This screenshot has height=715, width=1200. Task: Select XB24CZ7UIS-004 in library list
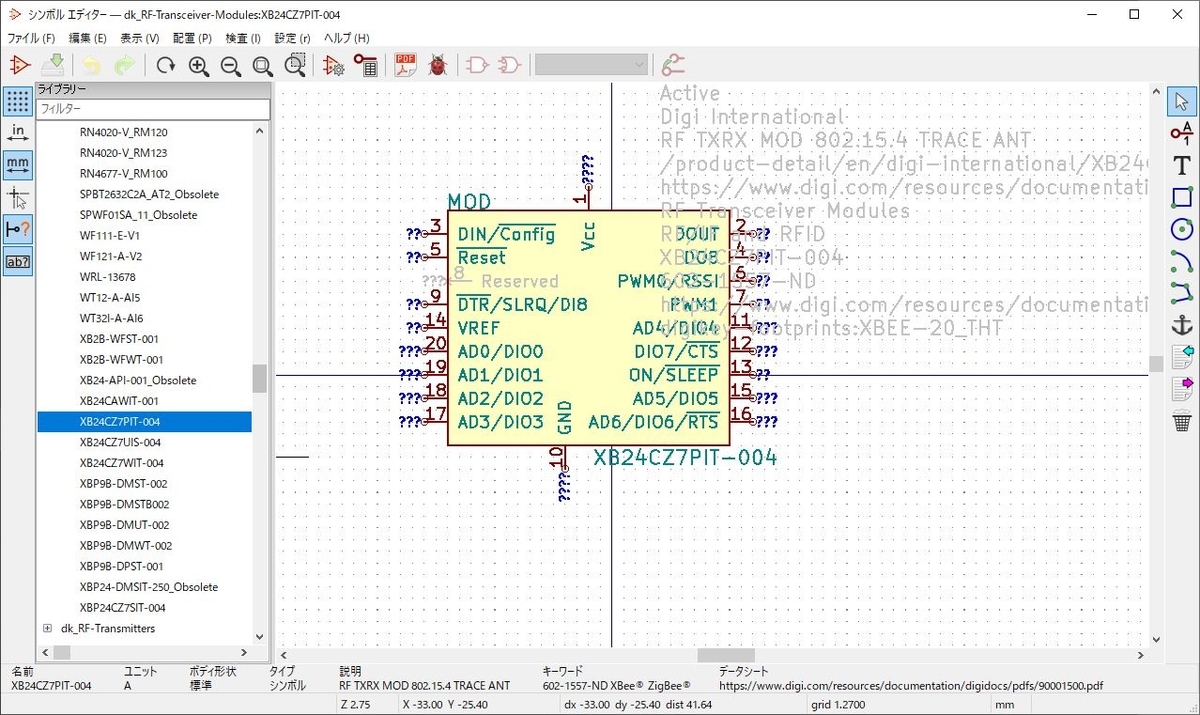[x=120, y=442]
